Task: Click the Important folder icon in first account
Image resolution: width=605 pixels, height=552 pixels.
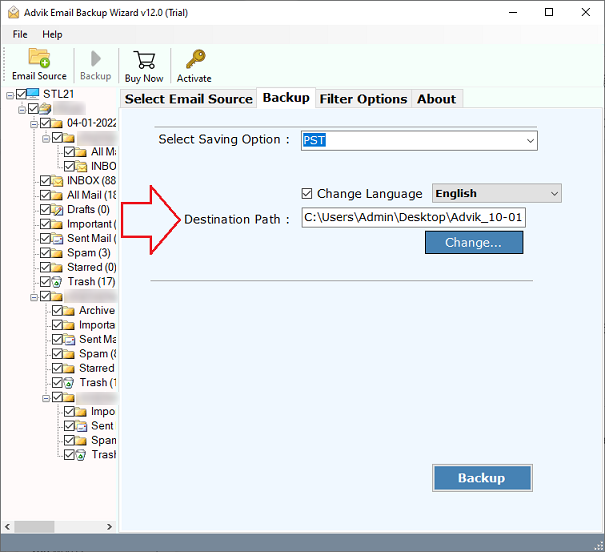Action: point(57,224)
